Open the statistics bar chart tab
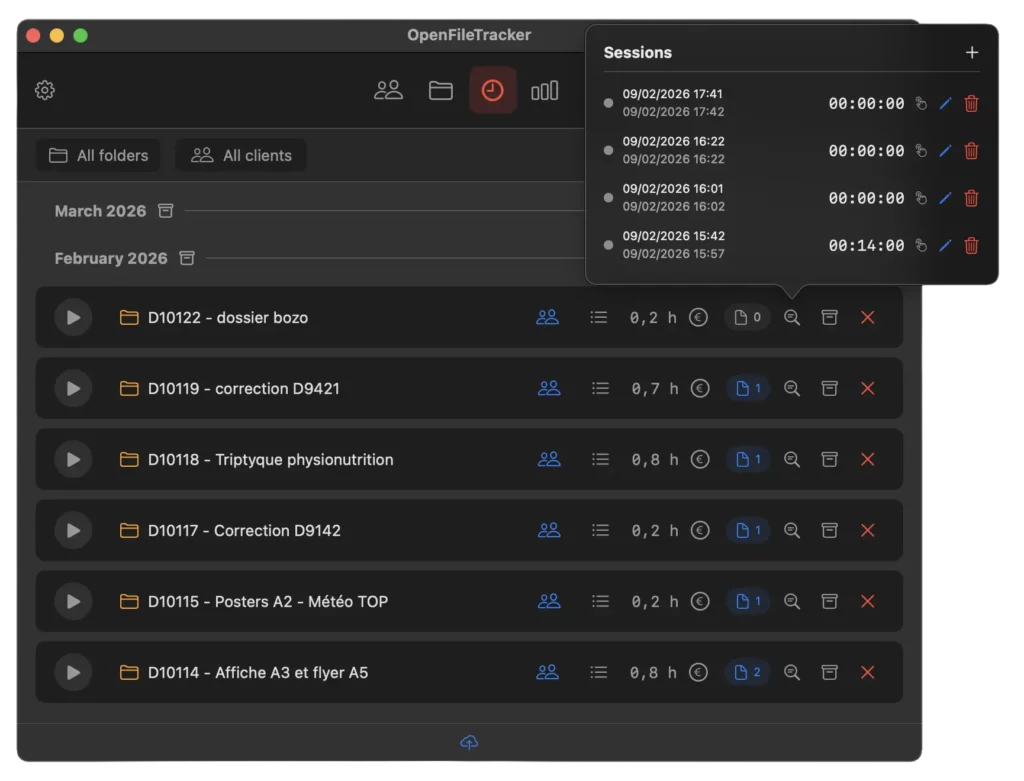This screenshot has height=781, width=1024. pyautogui.click(x=545, y=90)
